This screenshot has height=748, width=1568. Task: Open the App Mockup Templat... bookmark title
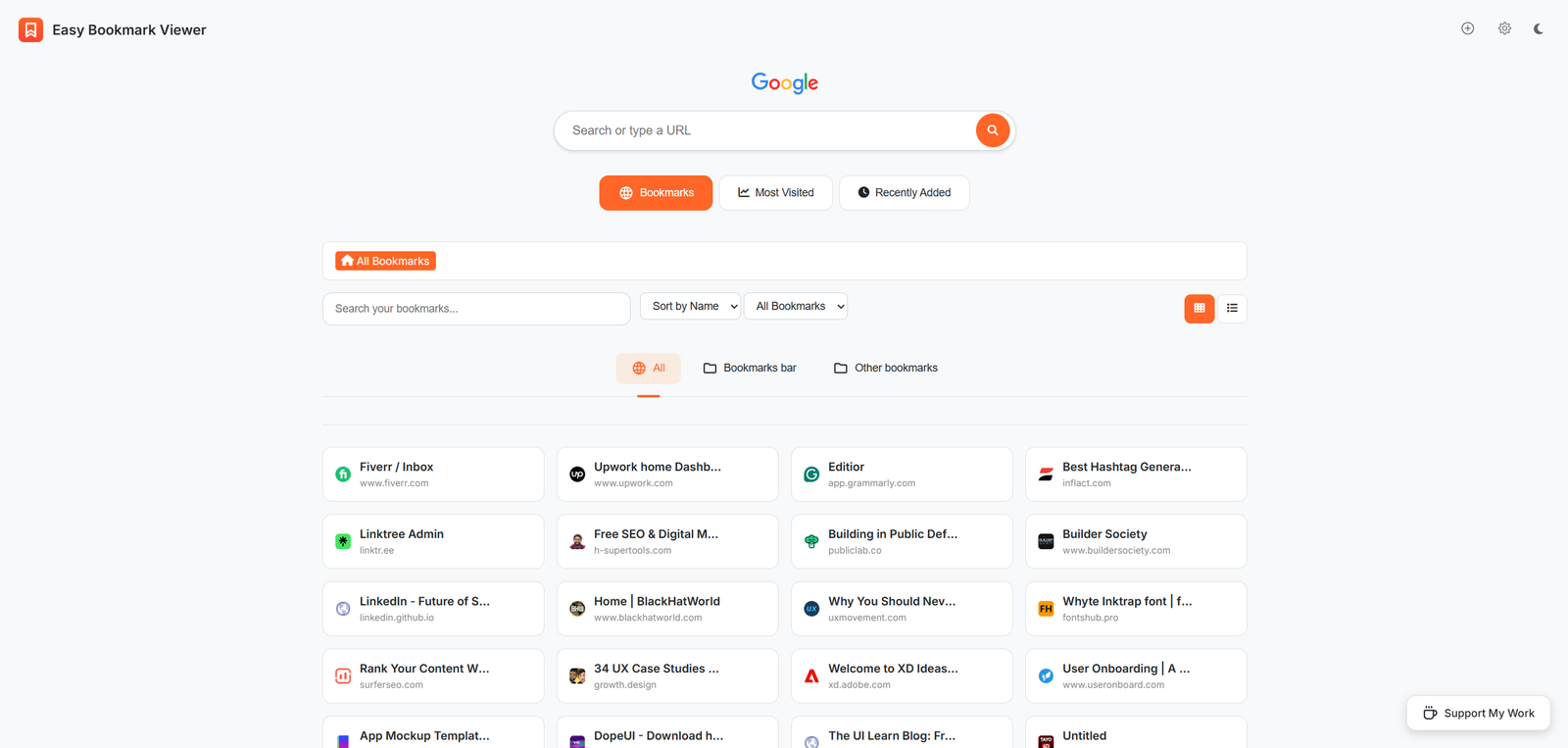pos(424,735)
